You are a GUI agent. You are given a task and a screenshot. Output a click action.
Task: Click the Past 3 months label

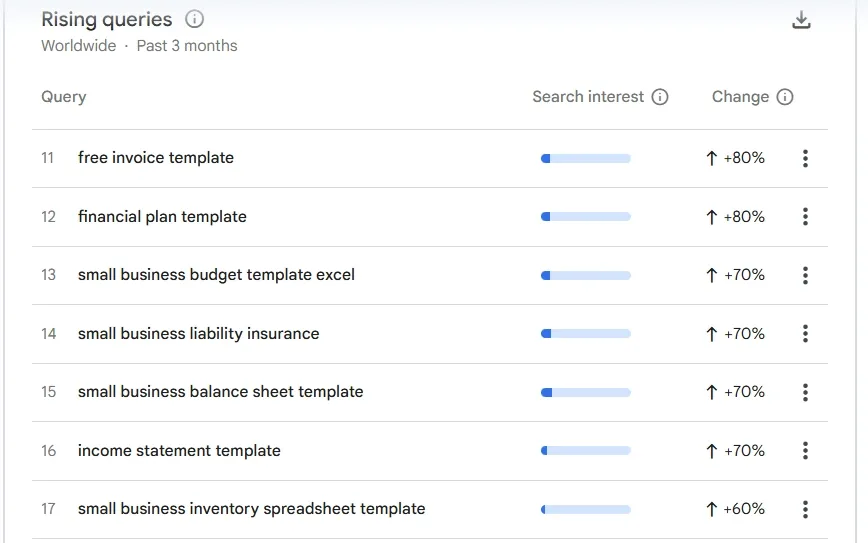[187, 45]
